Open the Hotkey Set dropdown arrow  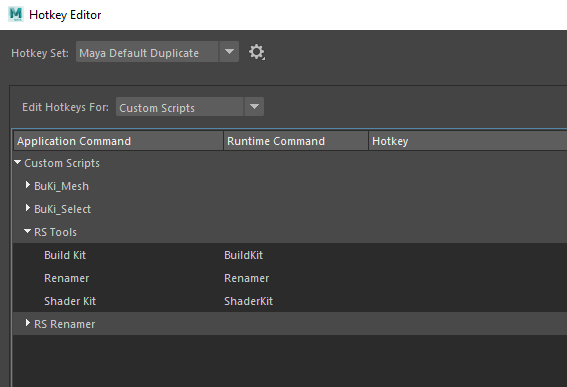[229, 52]
